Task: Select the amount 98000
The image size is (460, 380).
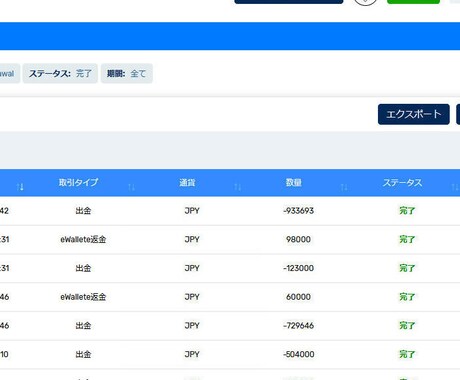Action: point(298,239)
